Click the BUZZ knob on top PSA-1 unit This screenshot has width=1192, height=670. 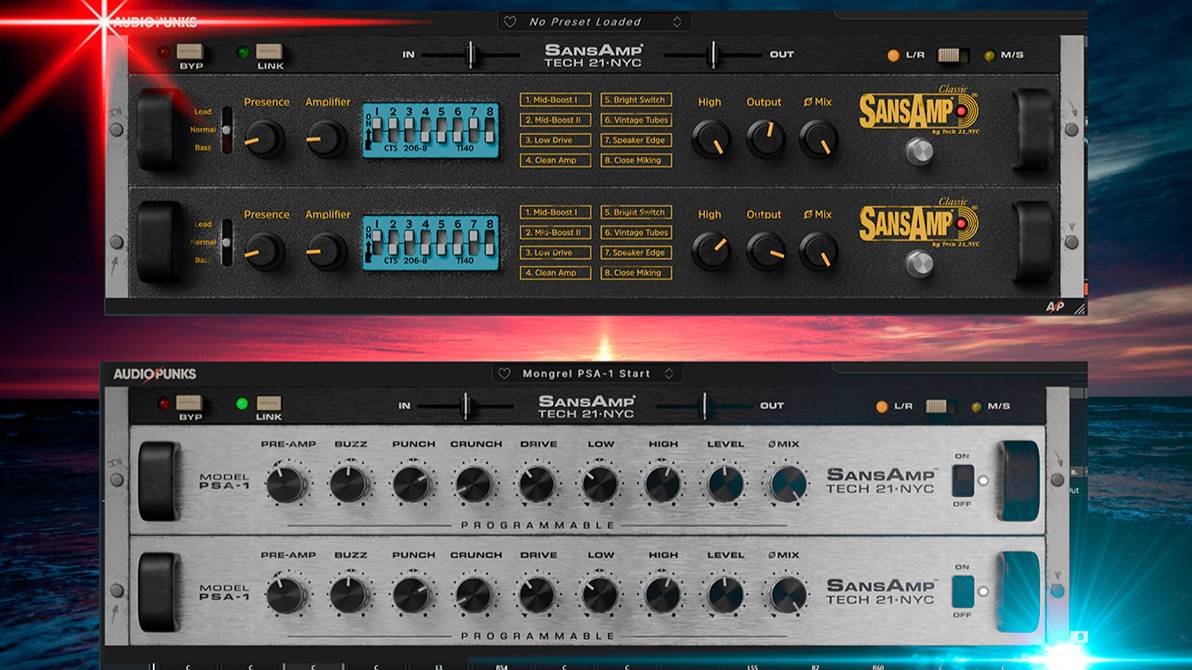349,484
